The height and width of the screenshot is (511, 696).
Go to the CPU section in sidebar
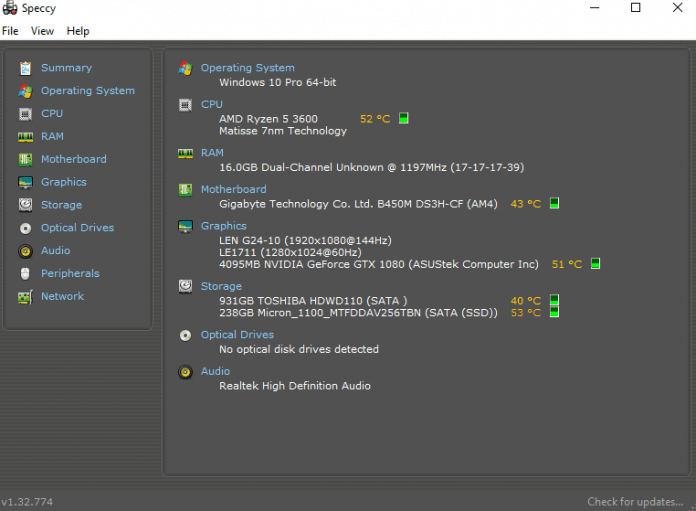point(52,114)
